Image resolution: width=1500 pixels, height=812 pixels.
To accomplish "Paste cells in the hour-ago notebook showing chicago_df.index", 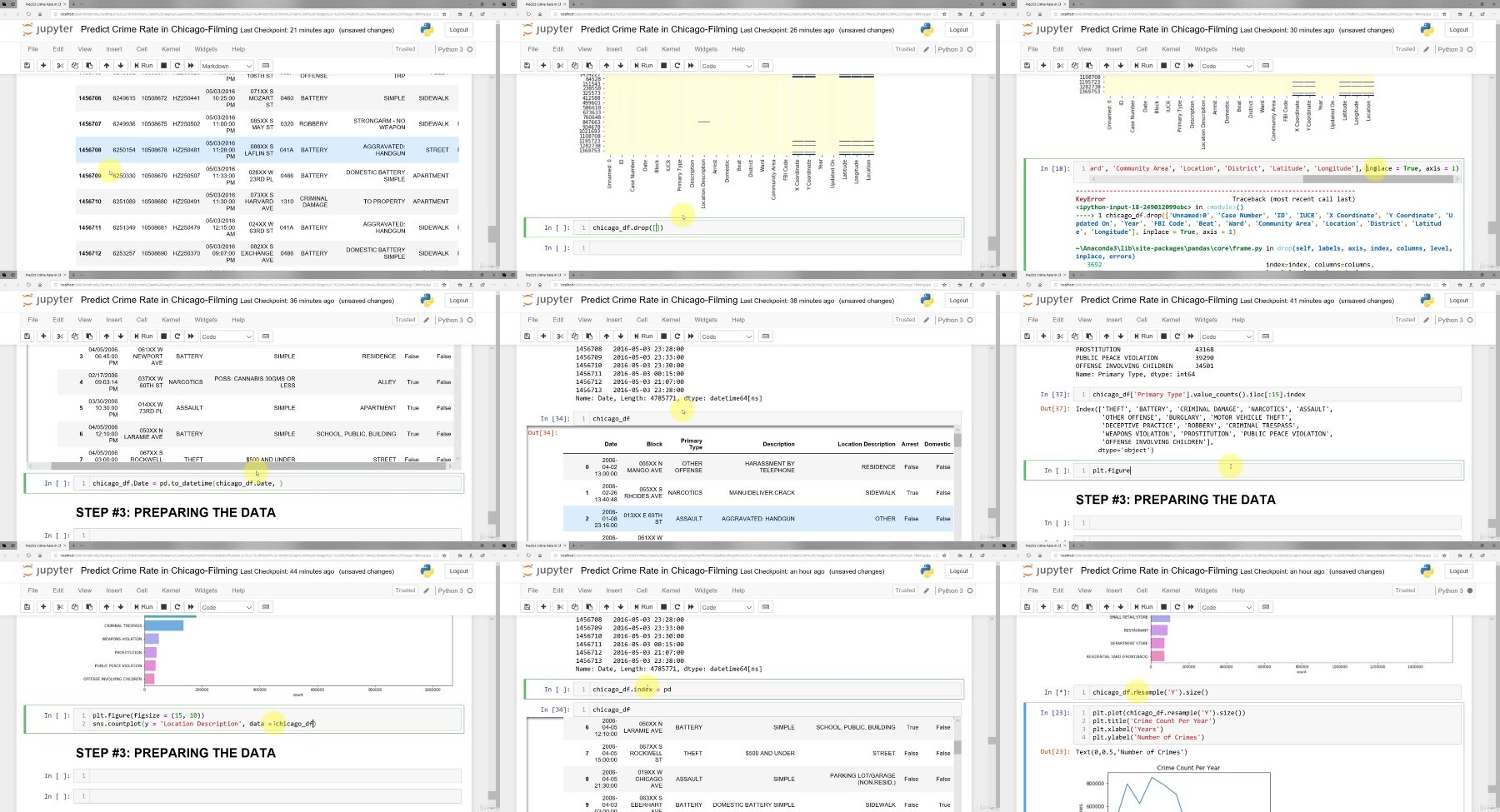I will click(x=589, y=606).
